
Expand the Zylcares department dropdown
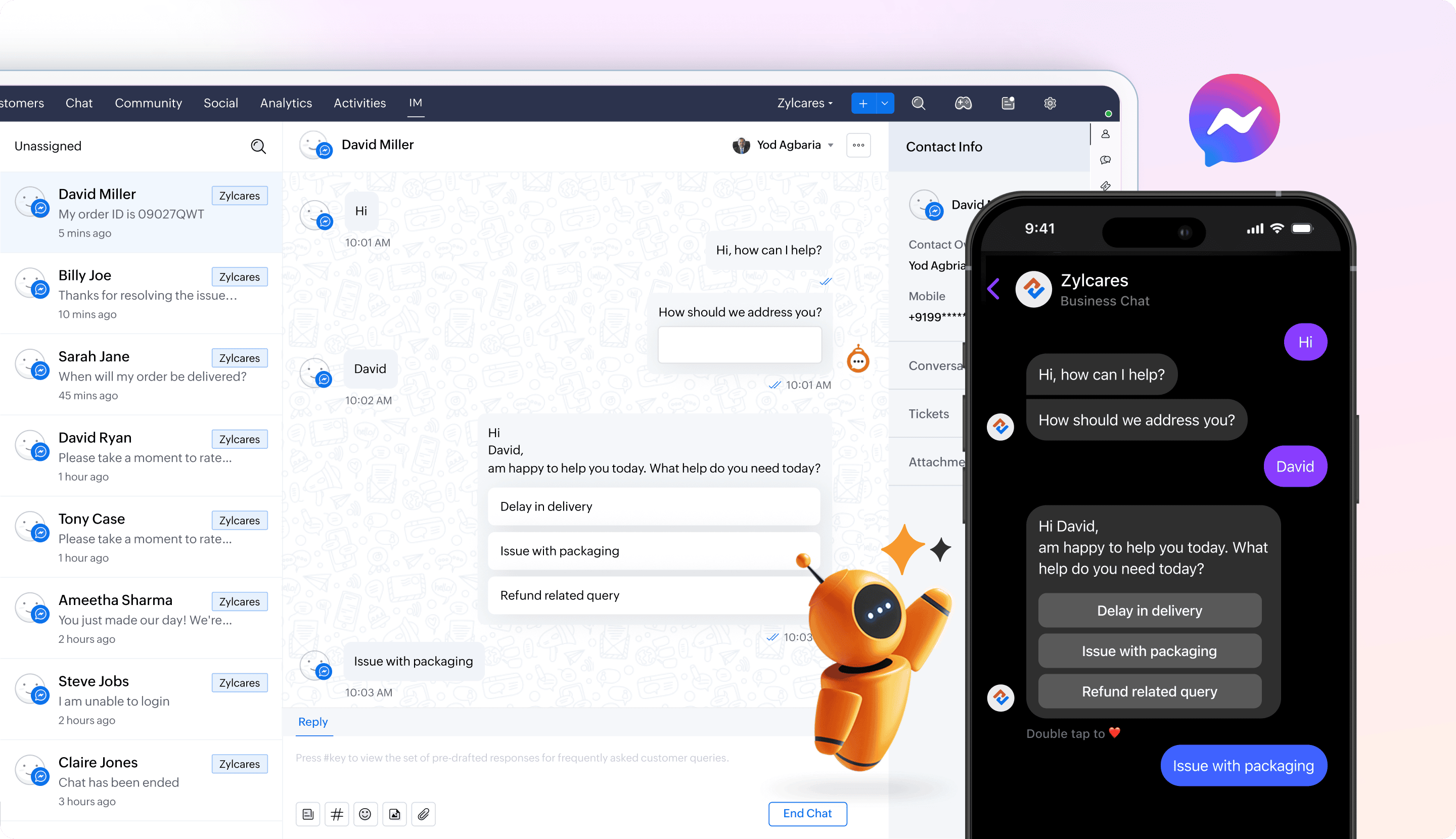pyautogui.click(x=805, y=103)
